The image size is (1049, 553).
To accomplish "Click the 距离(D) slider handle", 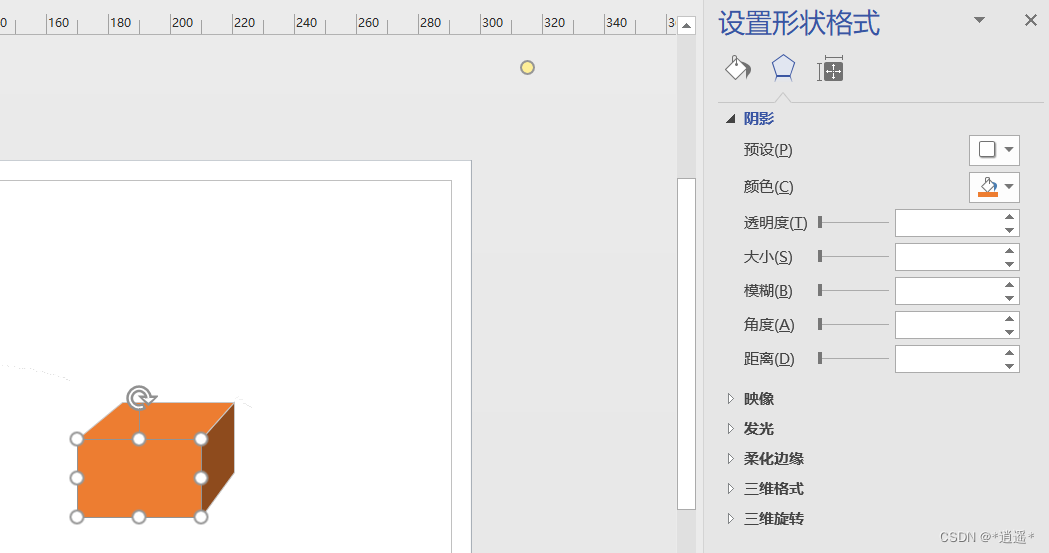I will (x=820, y=359).
